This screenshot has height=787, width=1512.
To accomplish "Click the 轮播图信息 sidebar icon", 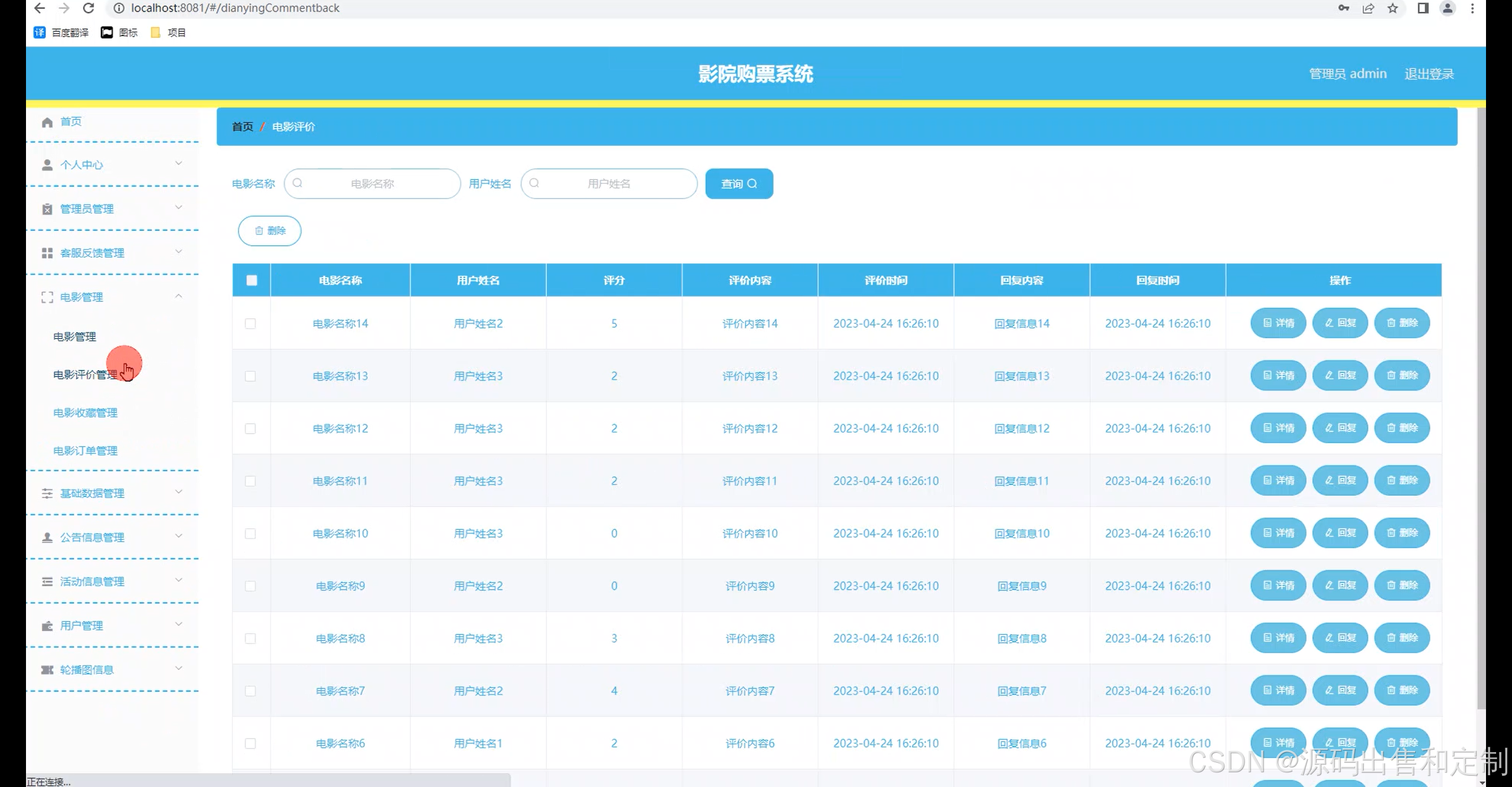I will click(47, 669).
